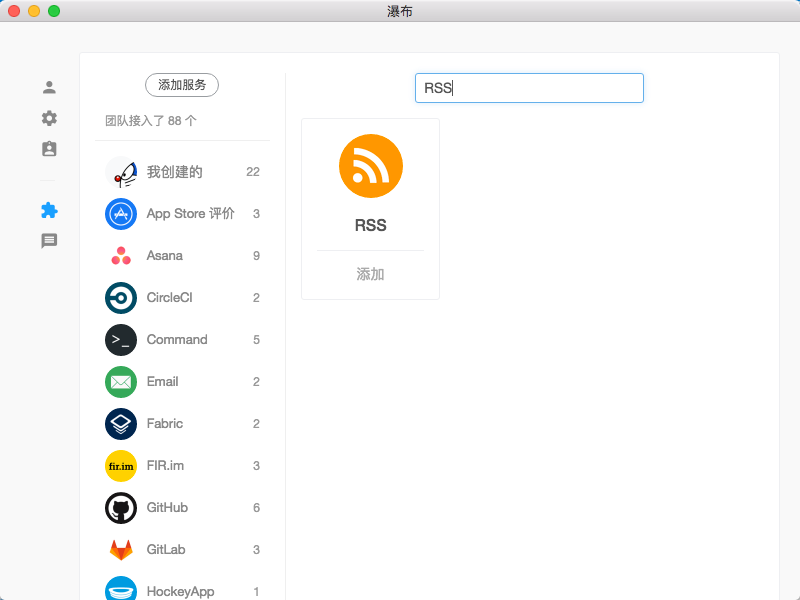Click the RSS title on the card
This screenshot has width=800, height=600.
(x=371, y=225)
